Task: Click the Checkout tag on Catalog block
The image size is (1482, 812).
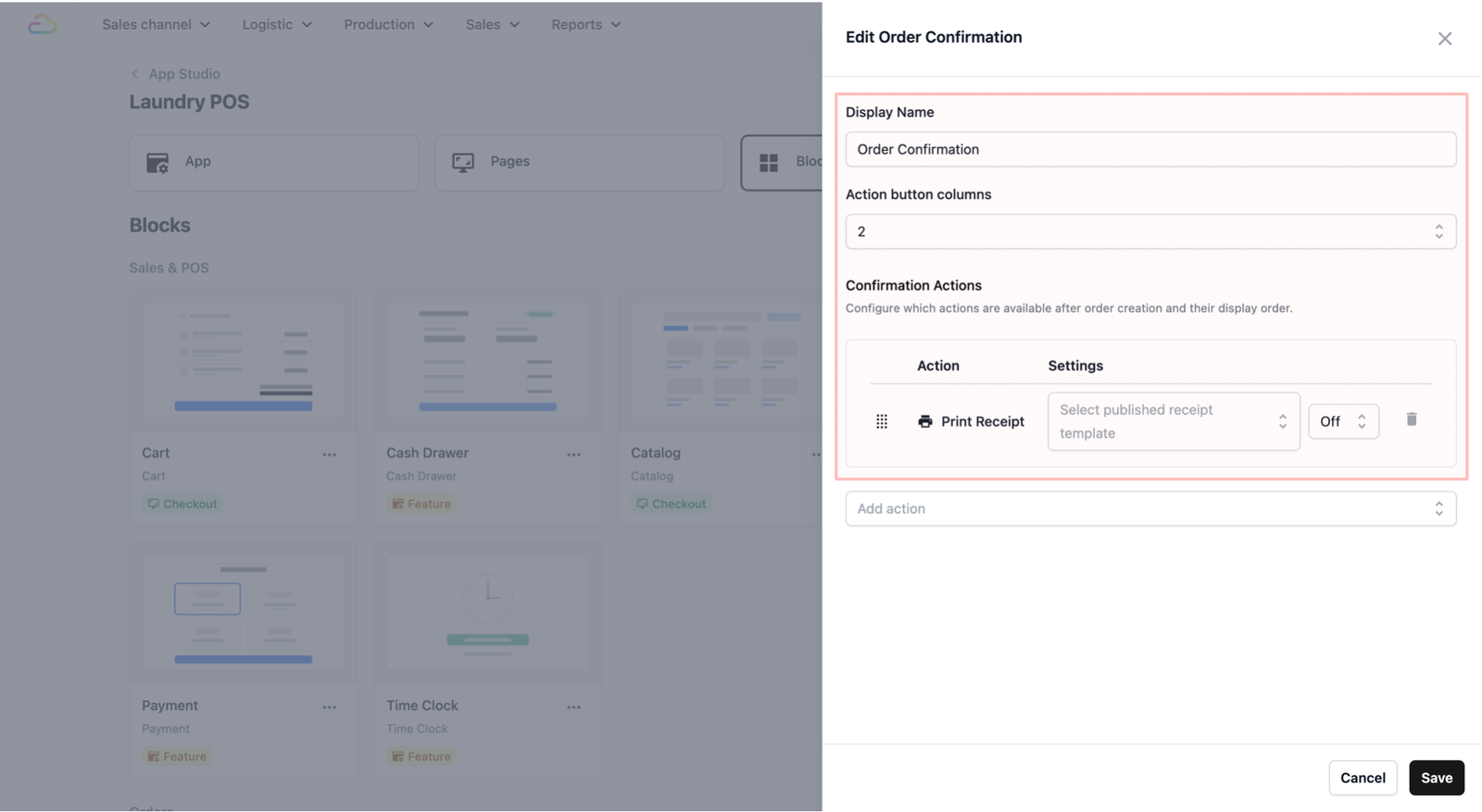Action: 671,504
